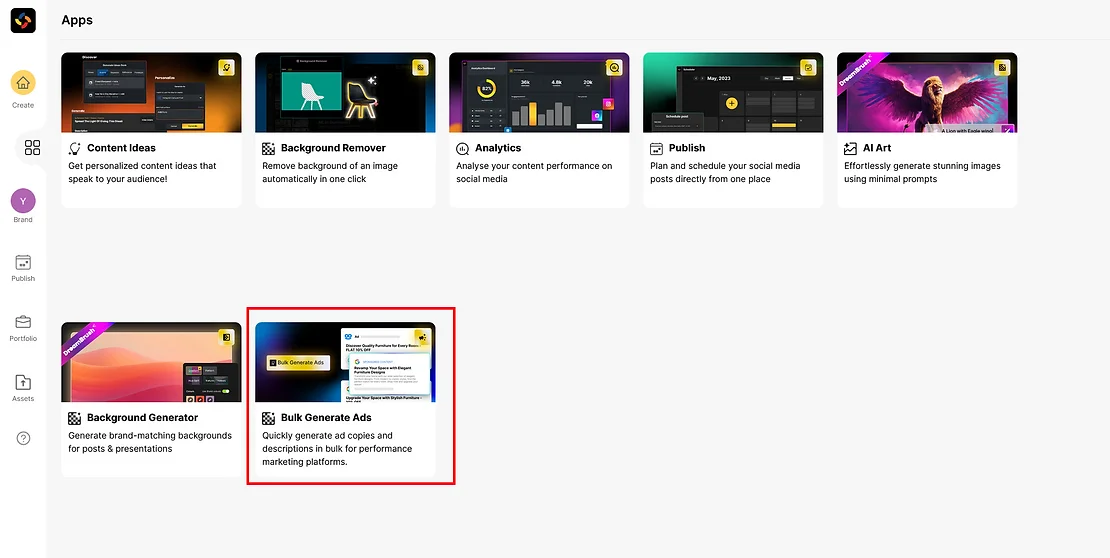Click the yellow badge on Content Ideas thumbnail
Image resolution: width=1110 pixels, height=558 pixels.
click(x=227, y=67)
